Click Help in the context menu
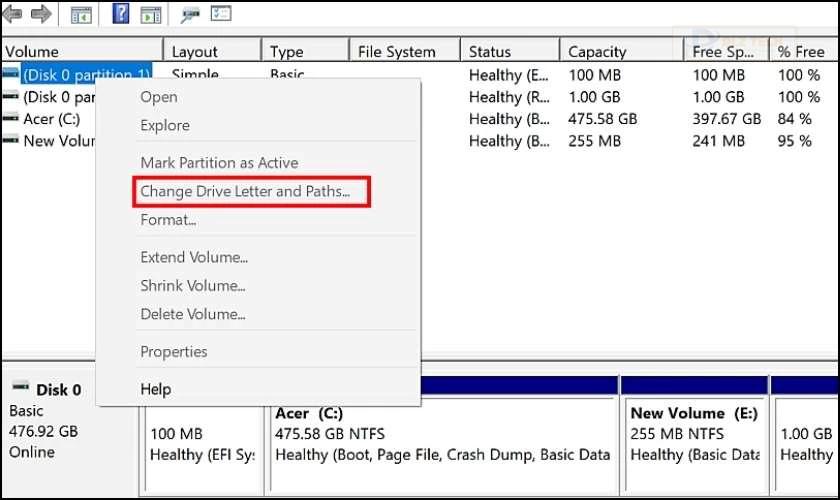 click(155, 389)
